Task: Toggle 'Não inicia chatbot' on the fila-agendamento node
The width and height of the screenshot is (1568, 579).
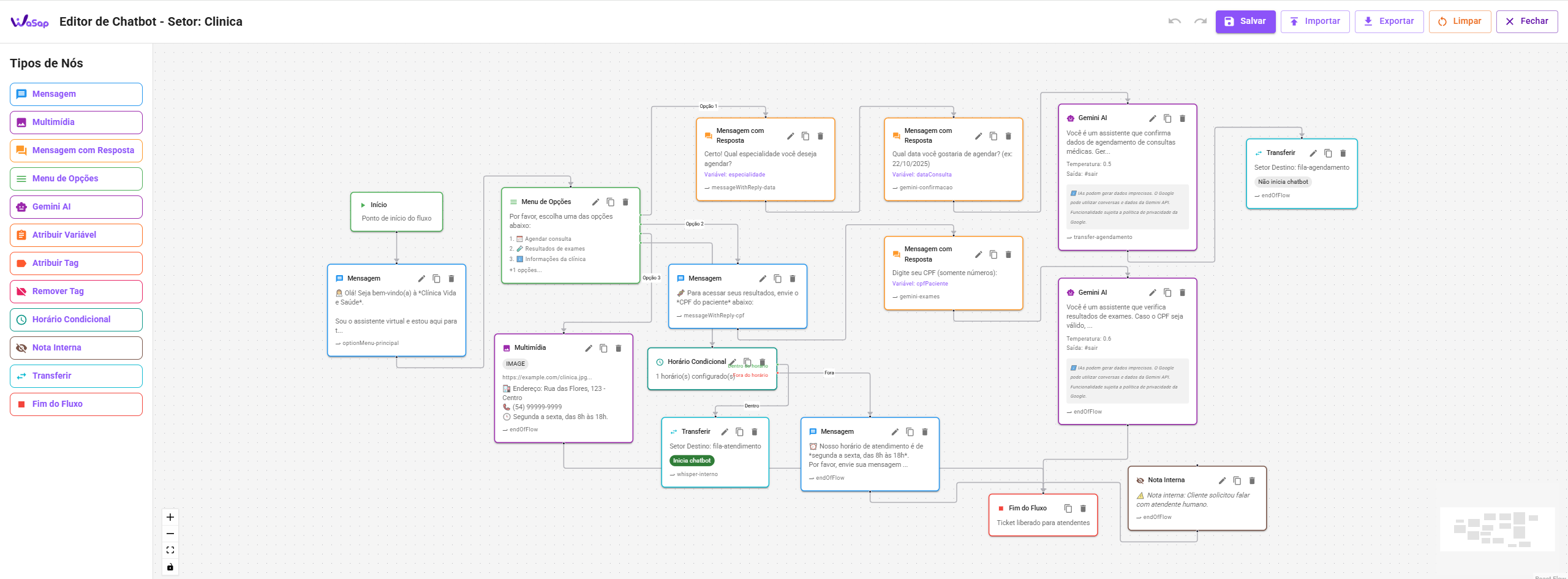Action: [x=1283, y=181]
